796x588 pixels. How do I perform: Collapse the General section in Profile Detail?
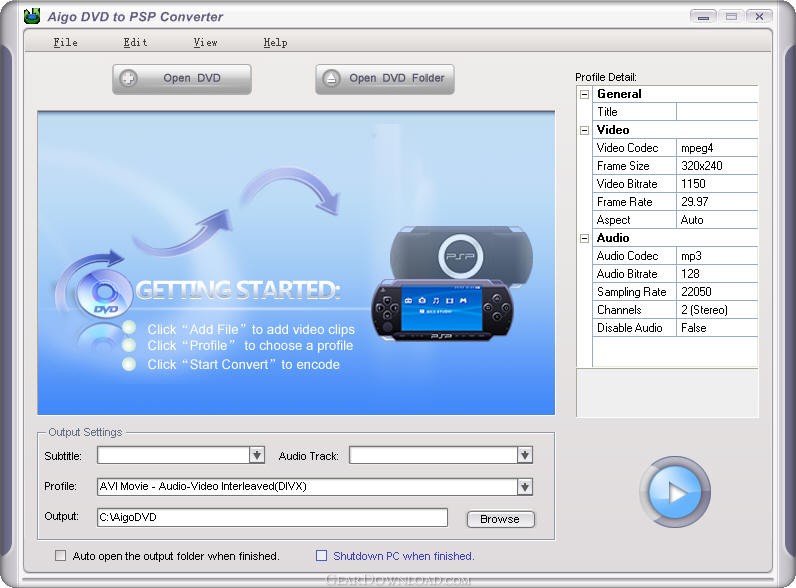(x=584, y=94)
